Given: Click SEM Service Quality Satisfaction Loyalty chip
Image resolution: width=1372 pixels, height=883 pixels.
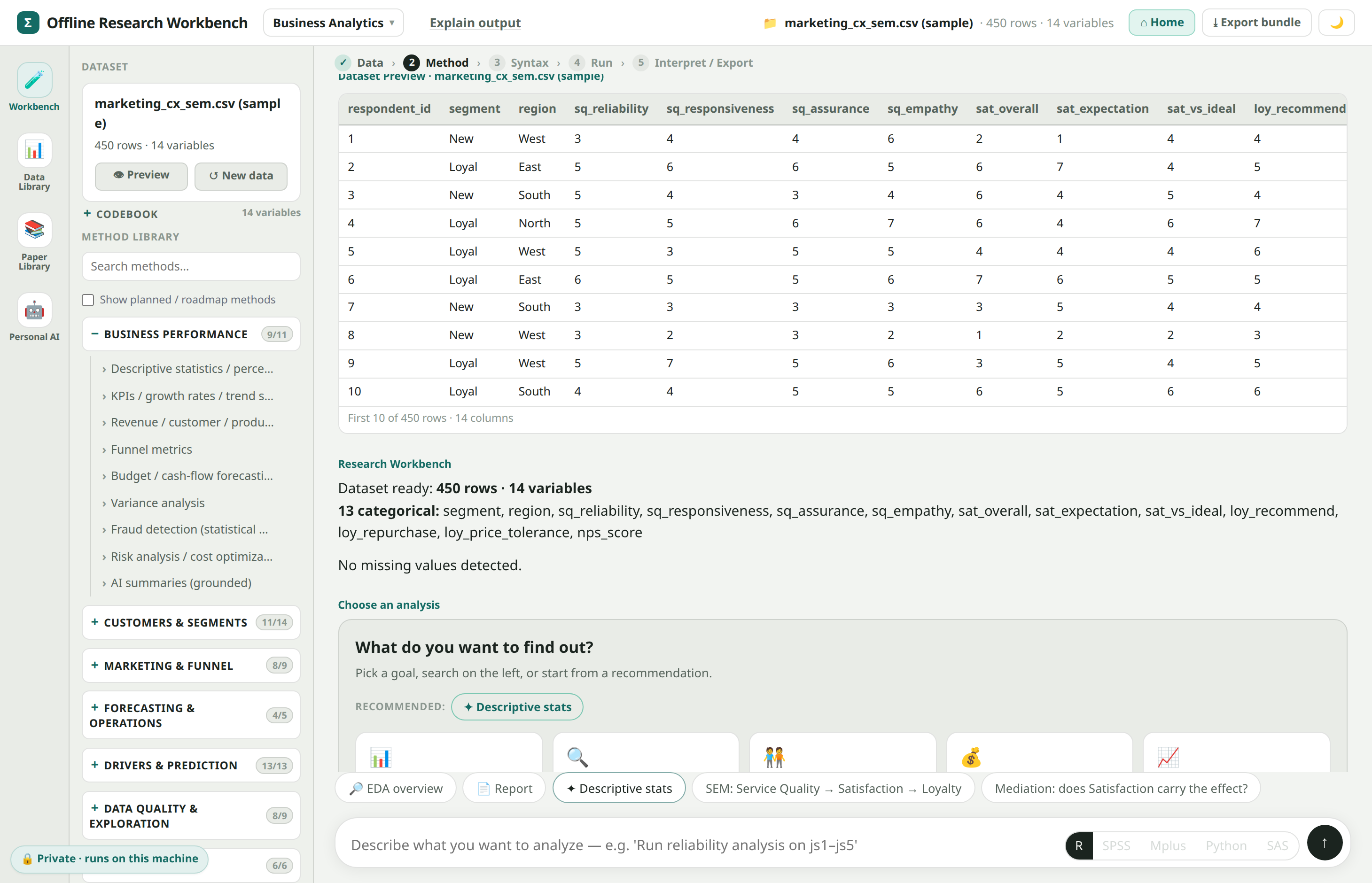Looking at the screenshot, I should tap(834, 789).
